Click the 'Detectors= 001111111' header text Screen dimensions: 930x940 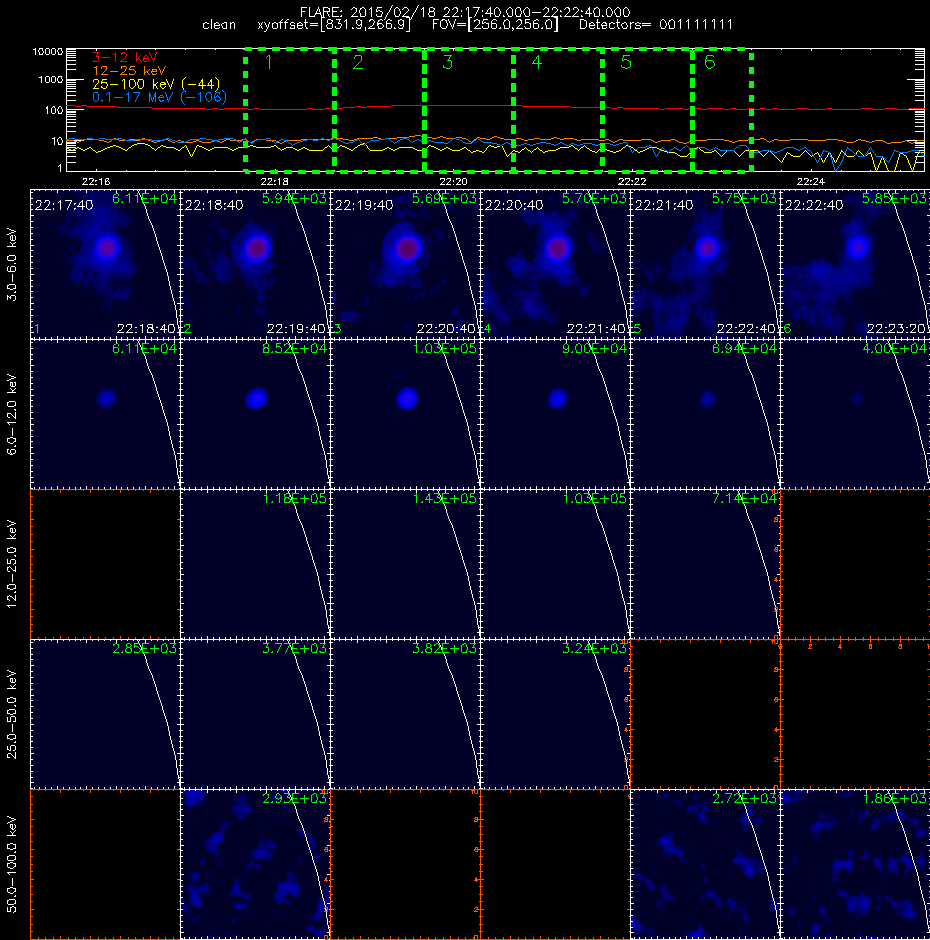655,25
